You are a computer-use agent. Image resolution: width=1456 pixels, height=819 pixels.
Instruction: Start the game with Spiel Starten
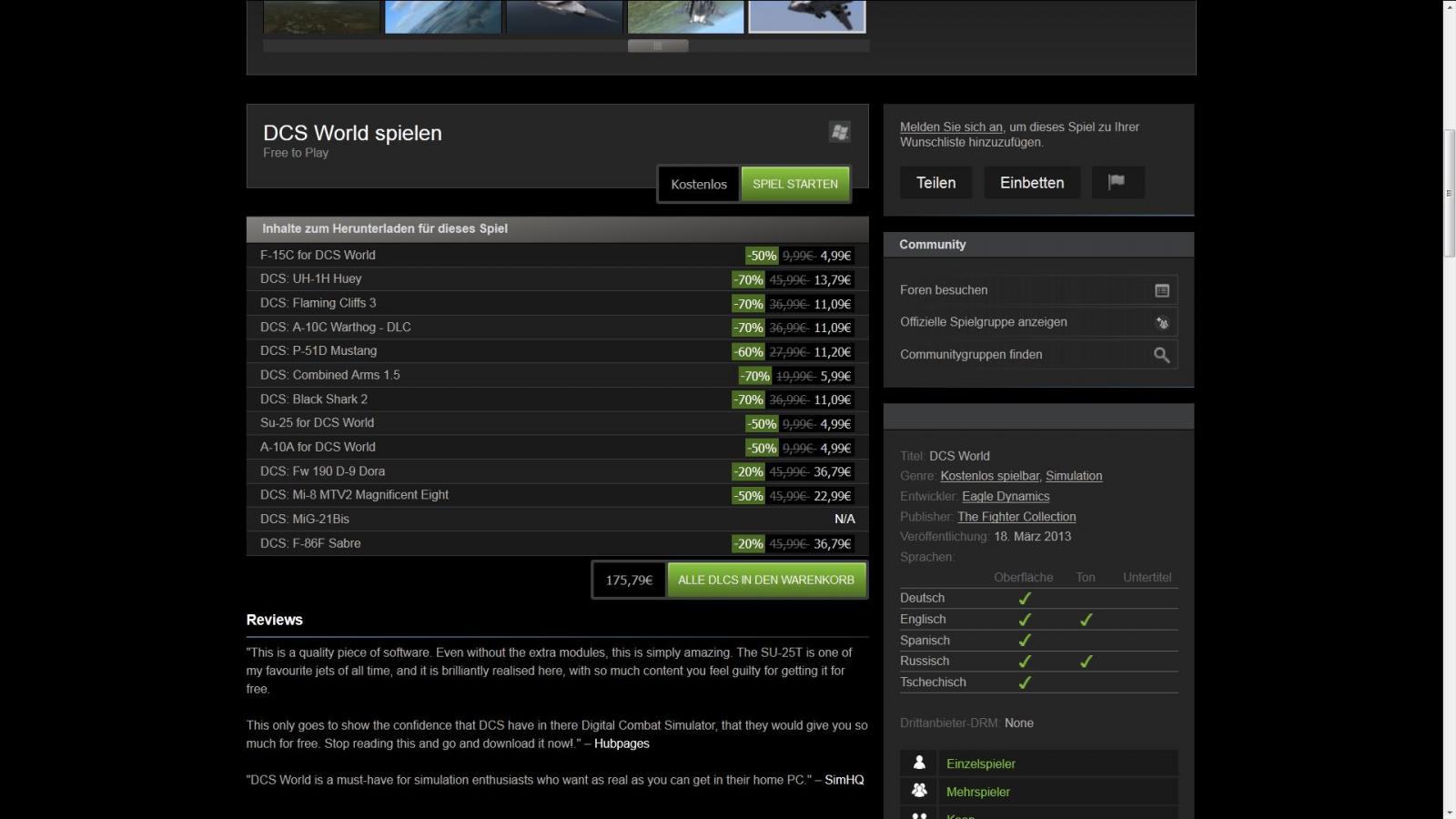[x=795, y=184]
